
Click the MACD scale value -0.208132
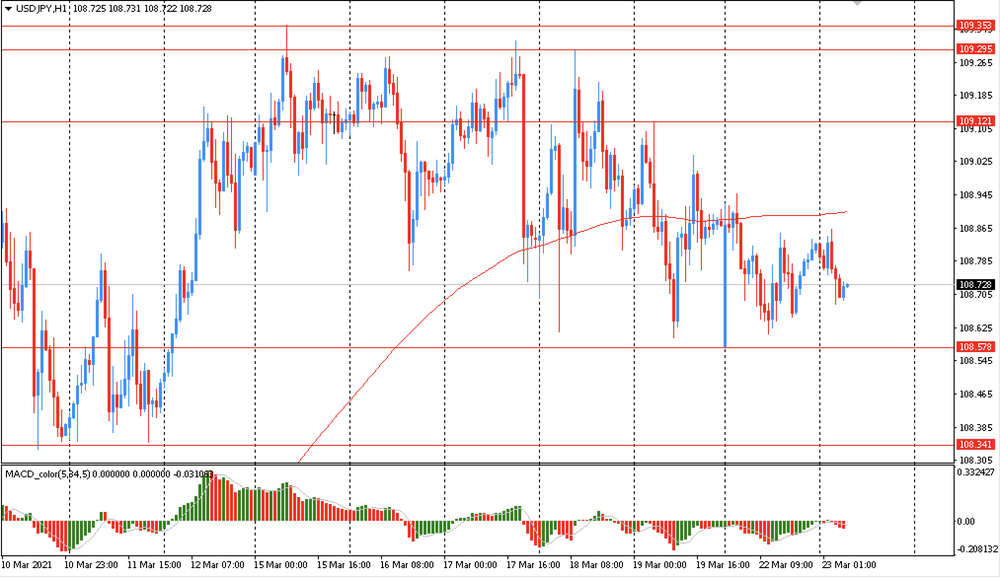pyautogui.click(x=976, y=549)
